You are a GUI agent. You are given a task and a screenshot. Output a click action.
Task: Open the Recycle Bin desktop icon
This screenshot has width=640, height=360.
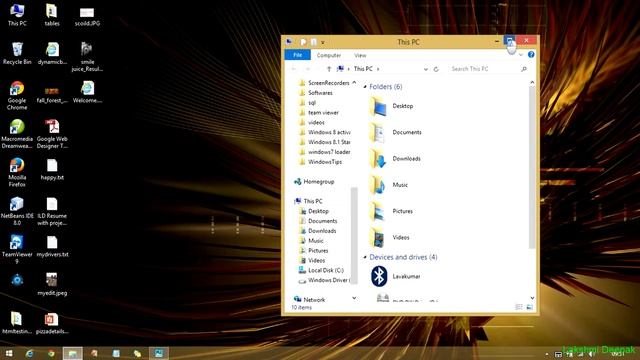click(x=17, y=53)
